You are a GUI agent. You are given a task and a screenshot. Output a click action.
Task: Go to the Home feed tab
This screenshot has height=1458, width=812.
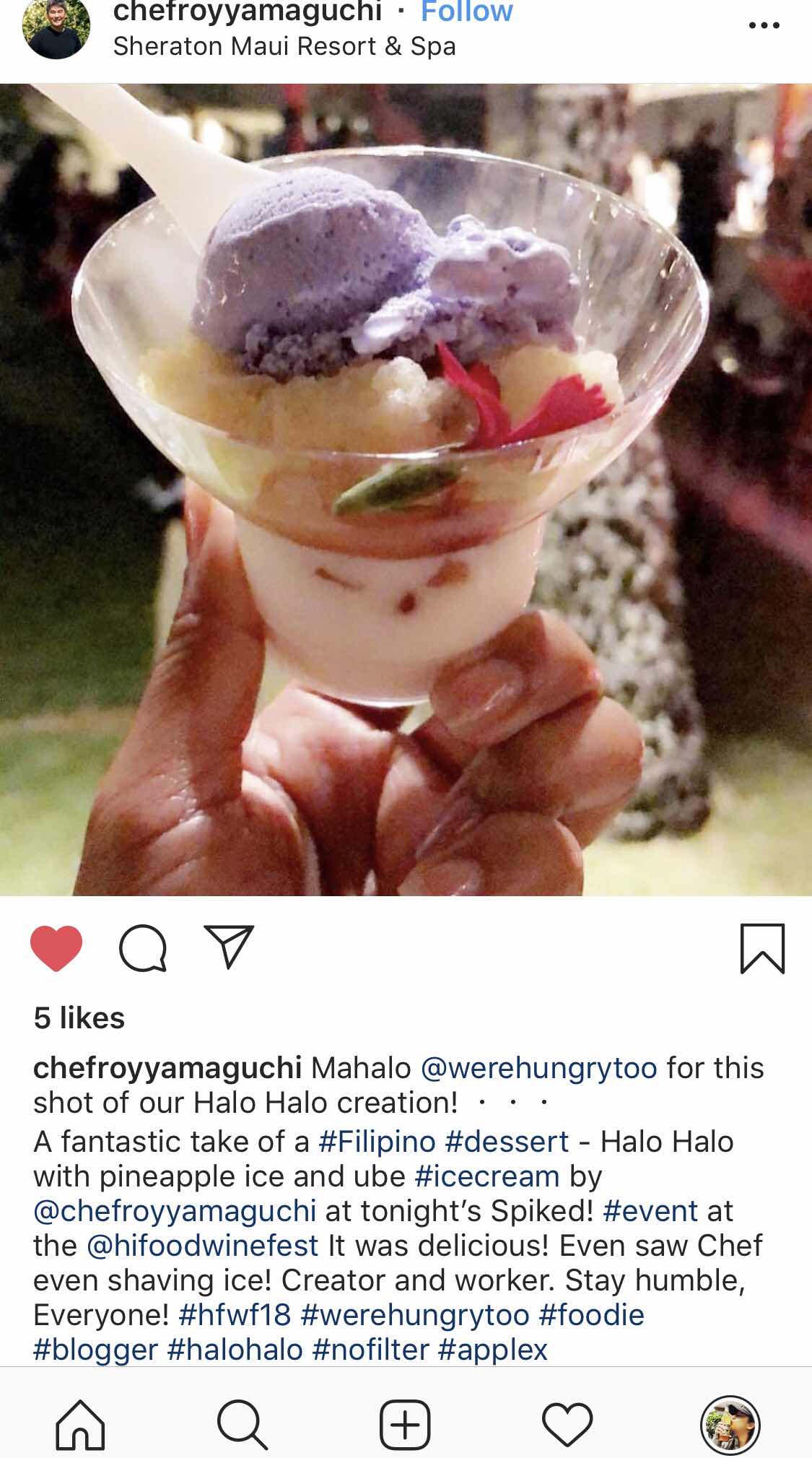80,1425
